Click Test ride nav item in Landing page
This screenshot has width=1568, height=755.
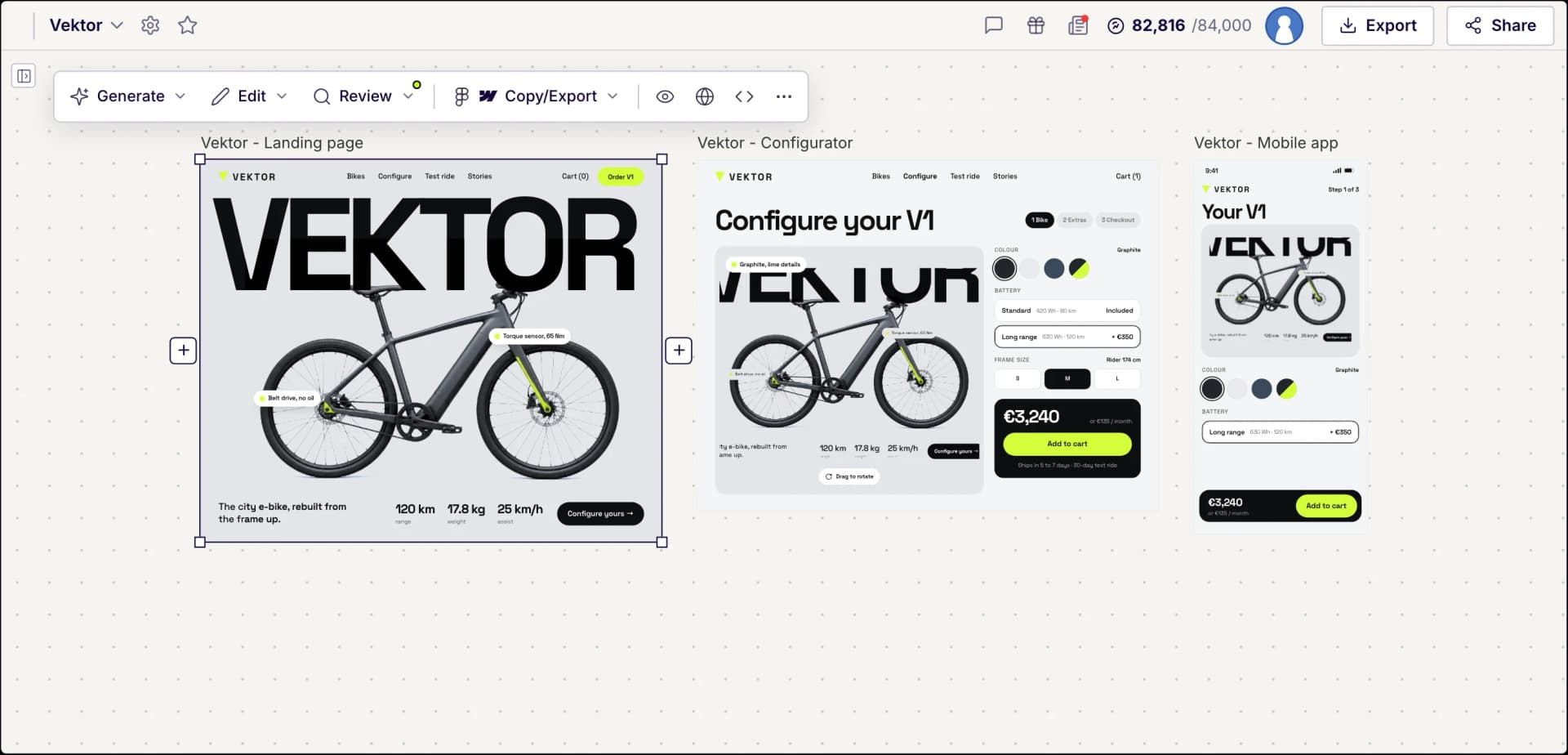click(439, 176)
